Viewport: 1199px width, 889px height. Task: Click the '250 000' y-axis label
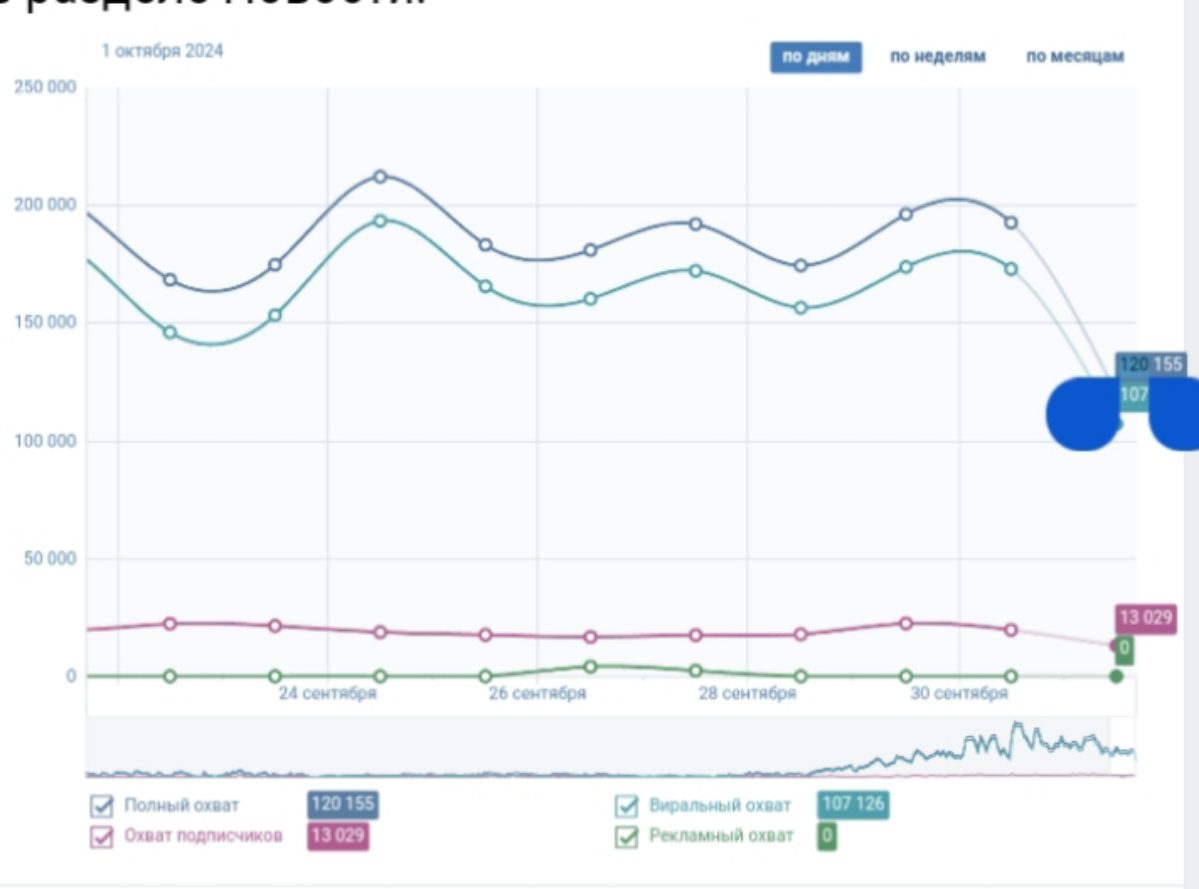point(45,87)
